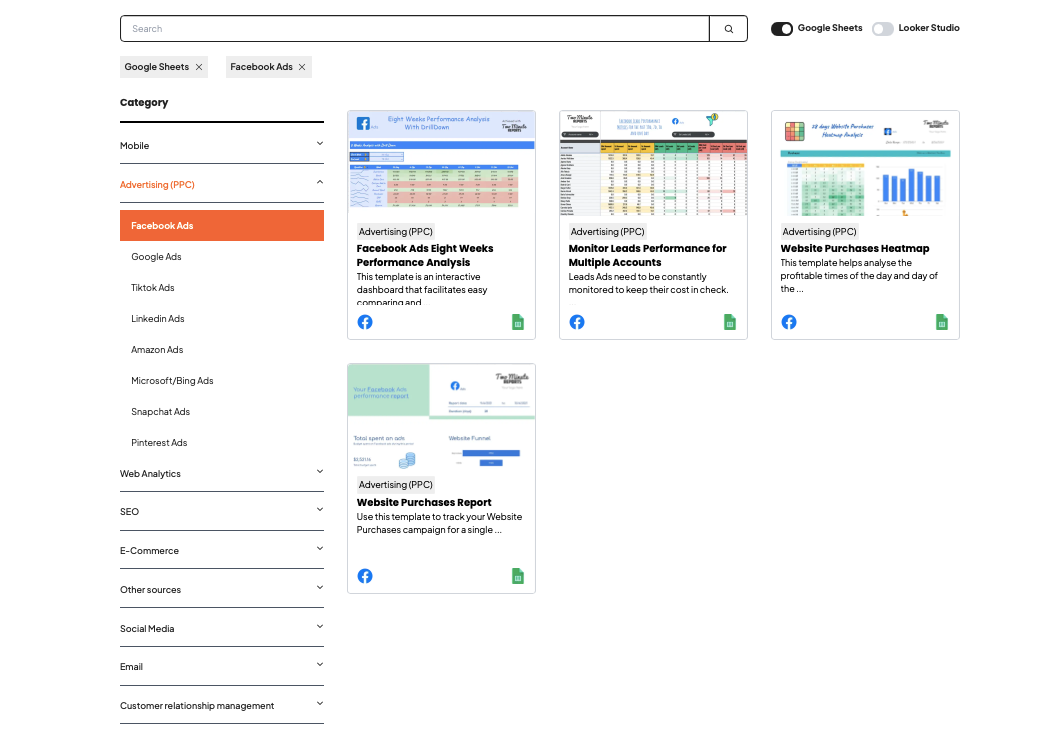Select the Amazon Ads subcategory
Screen dimensions: 1059x739
(157, 350)
